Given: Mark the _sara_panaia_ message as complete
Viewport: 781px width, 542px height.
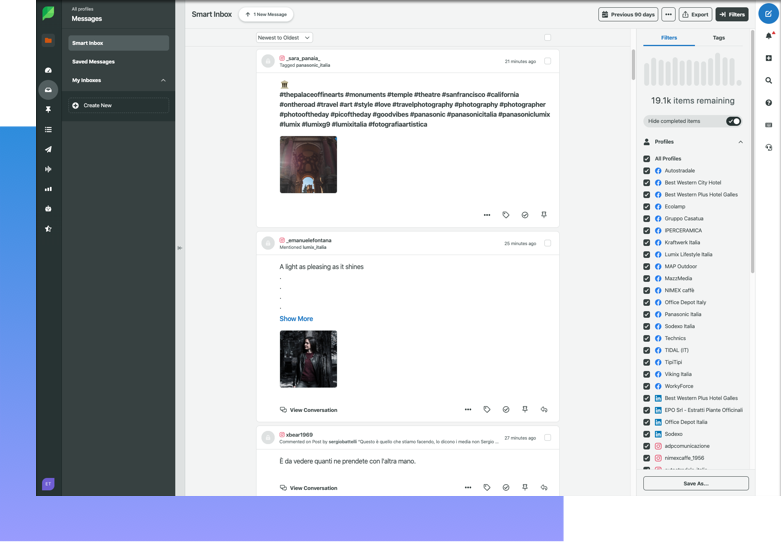Looking at the screenshot, I should click(x=525, y=214).
